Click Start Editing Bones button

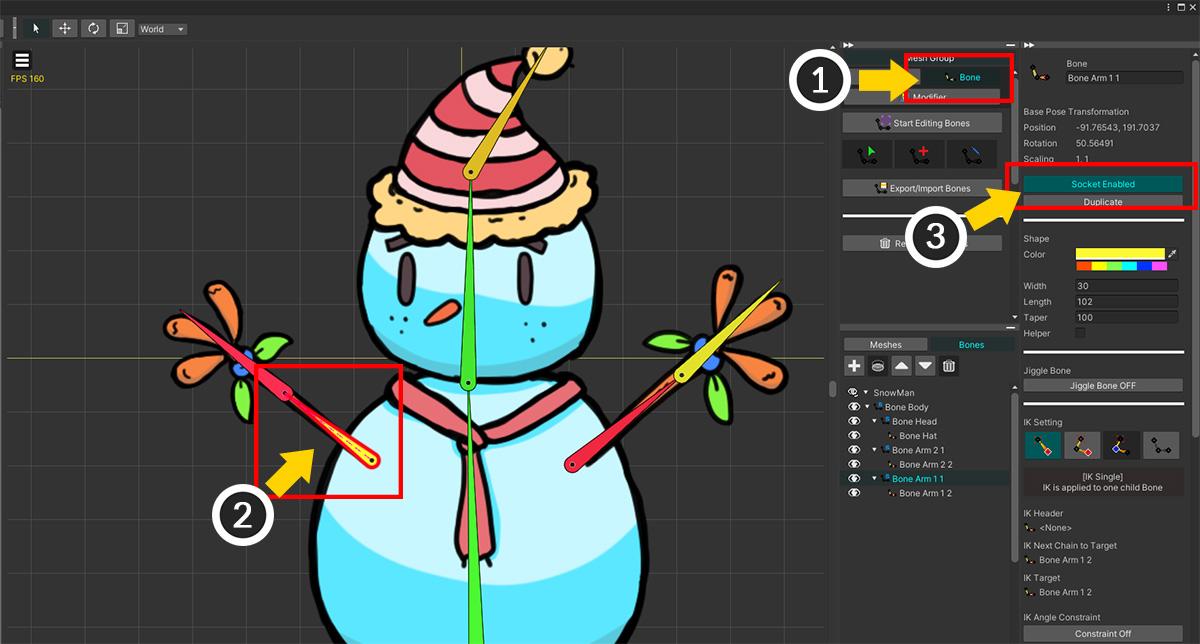[x=923, y=123]
